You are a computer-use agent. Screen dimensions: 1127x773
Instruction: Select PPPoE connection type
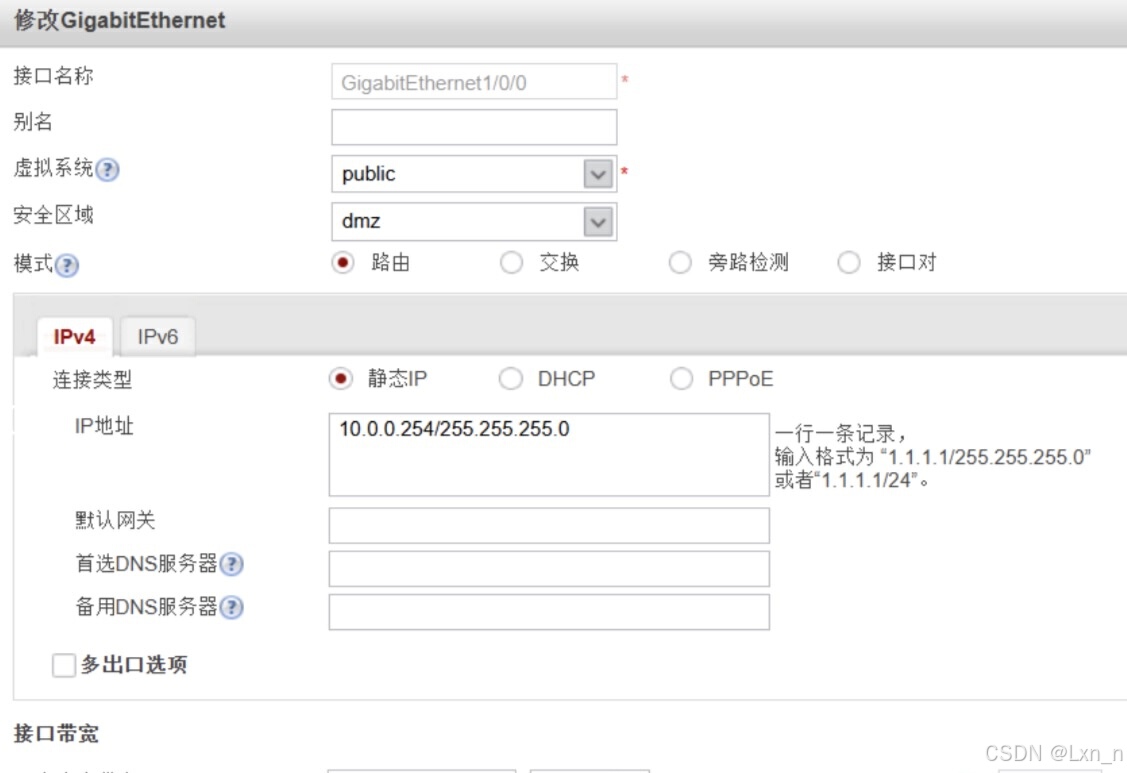[681, 378]
